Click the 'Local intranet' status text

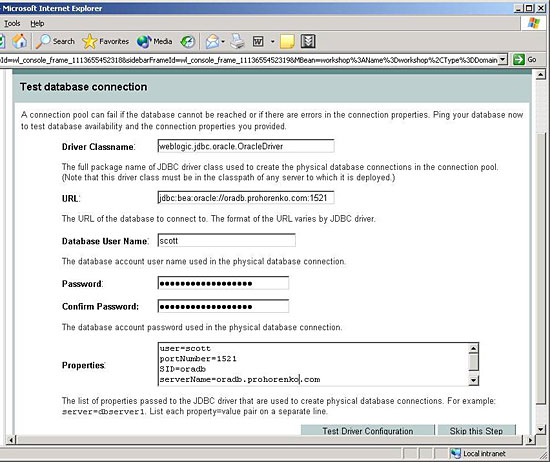pos(484,454)
